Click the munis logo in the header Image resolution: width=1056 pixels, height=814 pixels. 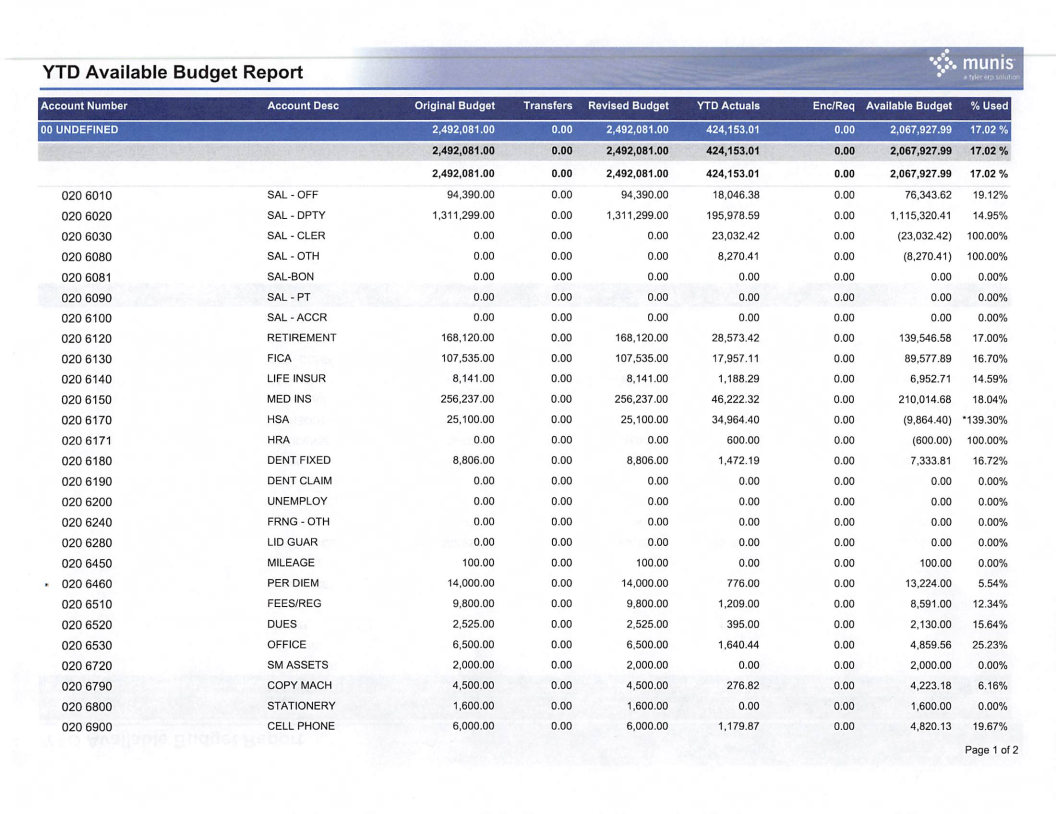click(x=975, y=65)
